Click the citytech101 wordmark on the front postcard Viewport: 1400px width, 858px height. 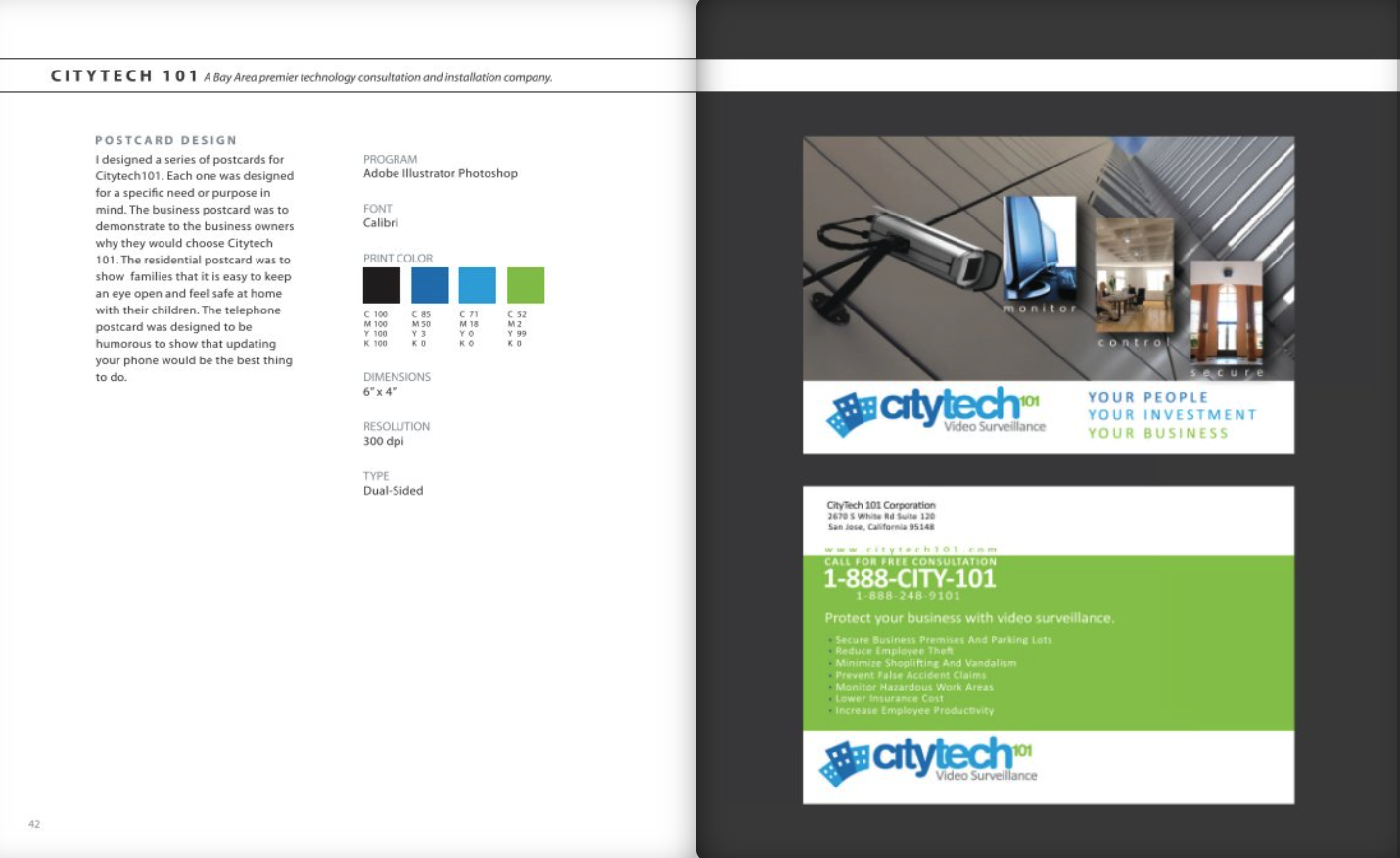point(959,407)
